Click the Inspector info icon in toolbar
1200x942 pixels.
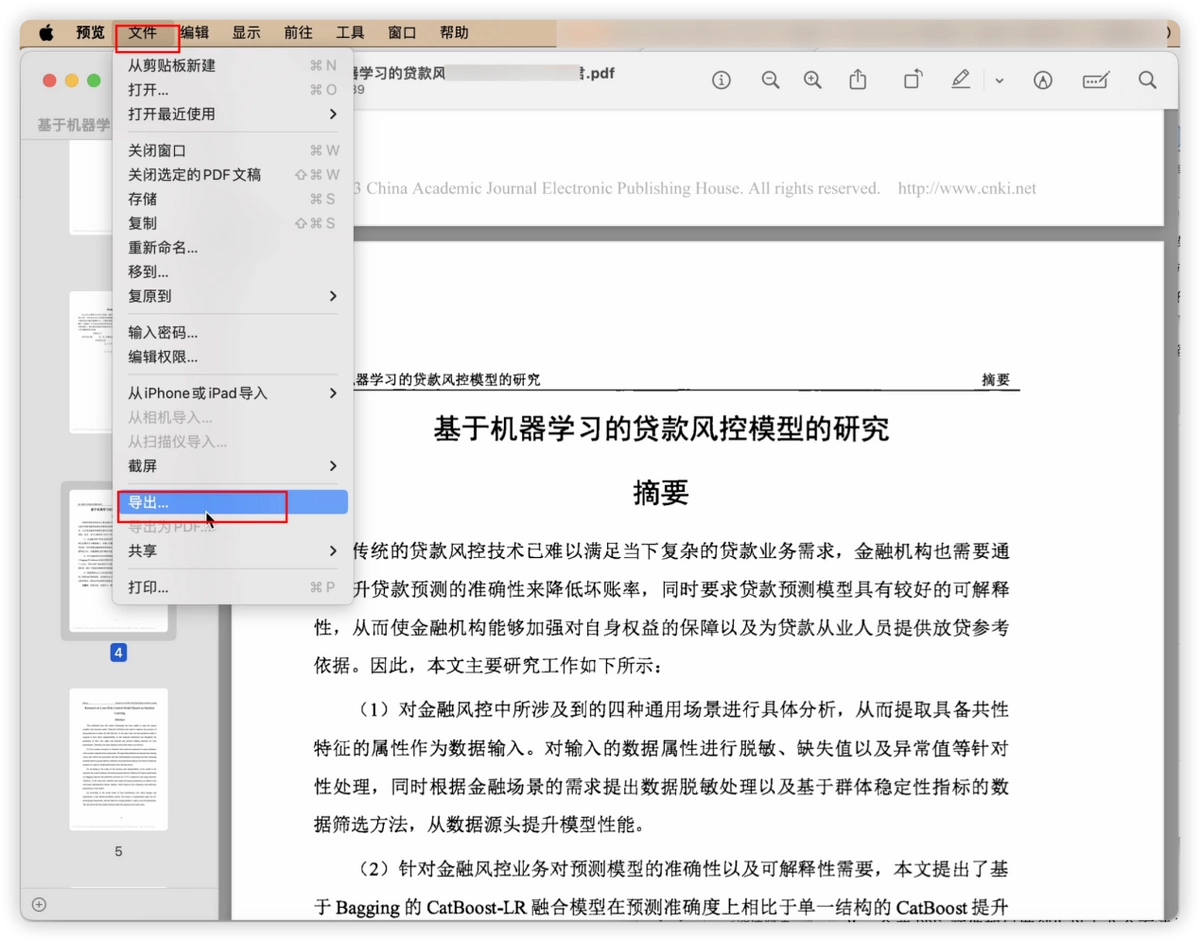(721, 81)
